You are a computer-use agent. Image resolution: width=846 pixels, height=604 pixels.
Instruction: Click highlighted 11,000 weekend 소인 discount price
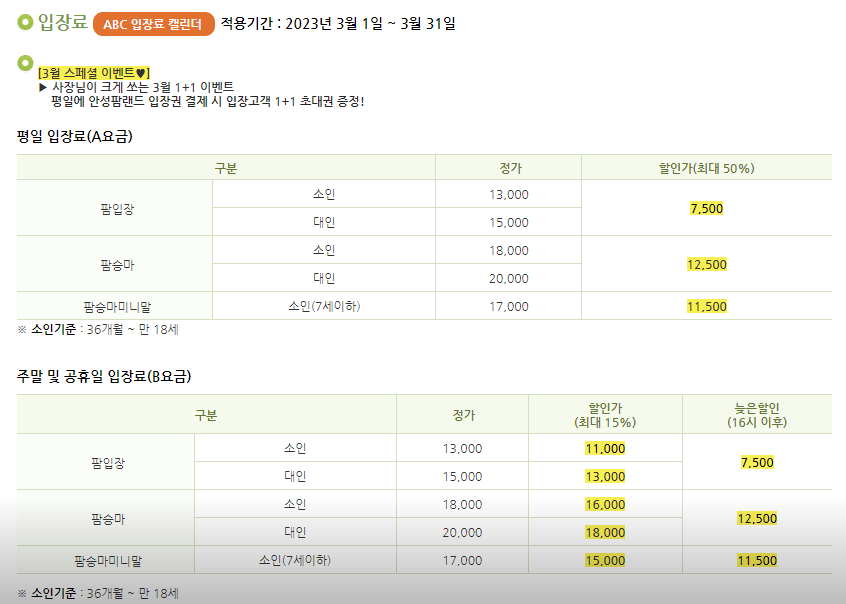[605, 449]
